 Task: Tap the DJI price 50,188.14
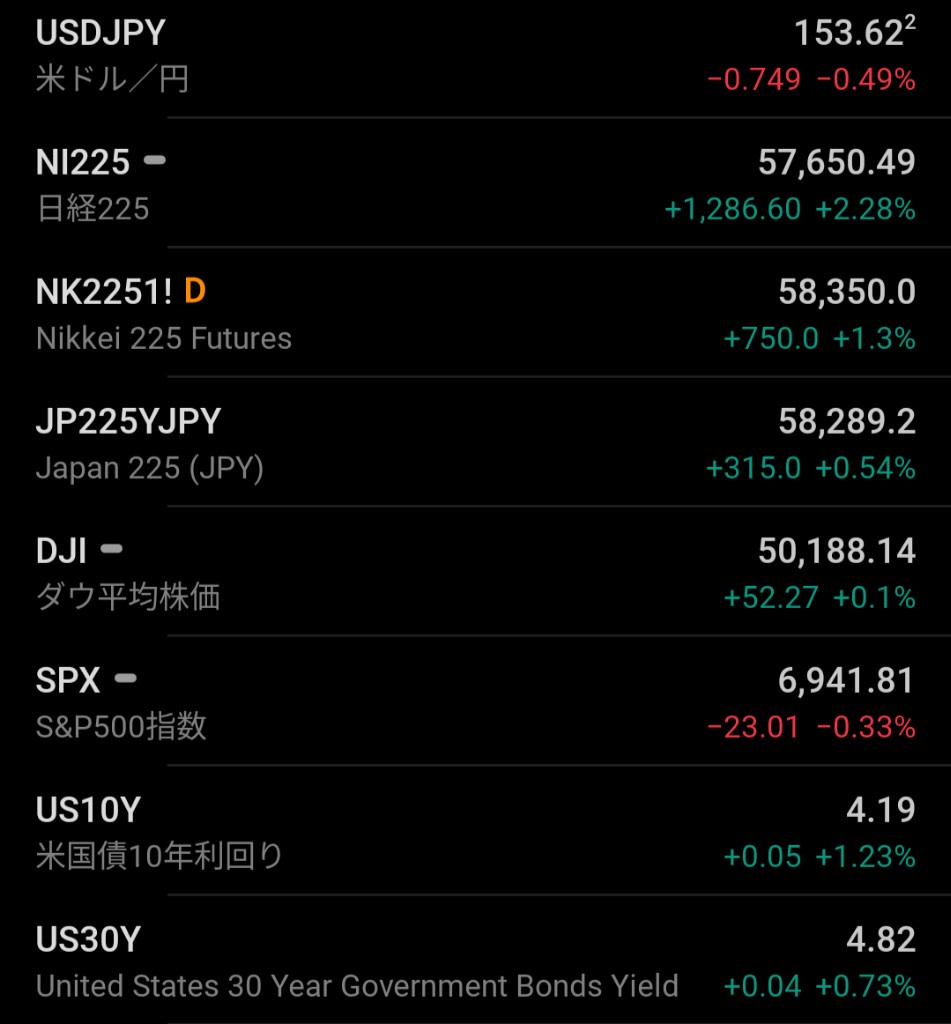pos(836,550)
